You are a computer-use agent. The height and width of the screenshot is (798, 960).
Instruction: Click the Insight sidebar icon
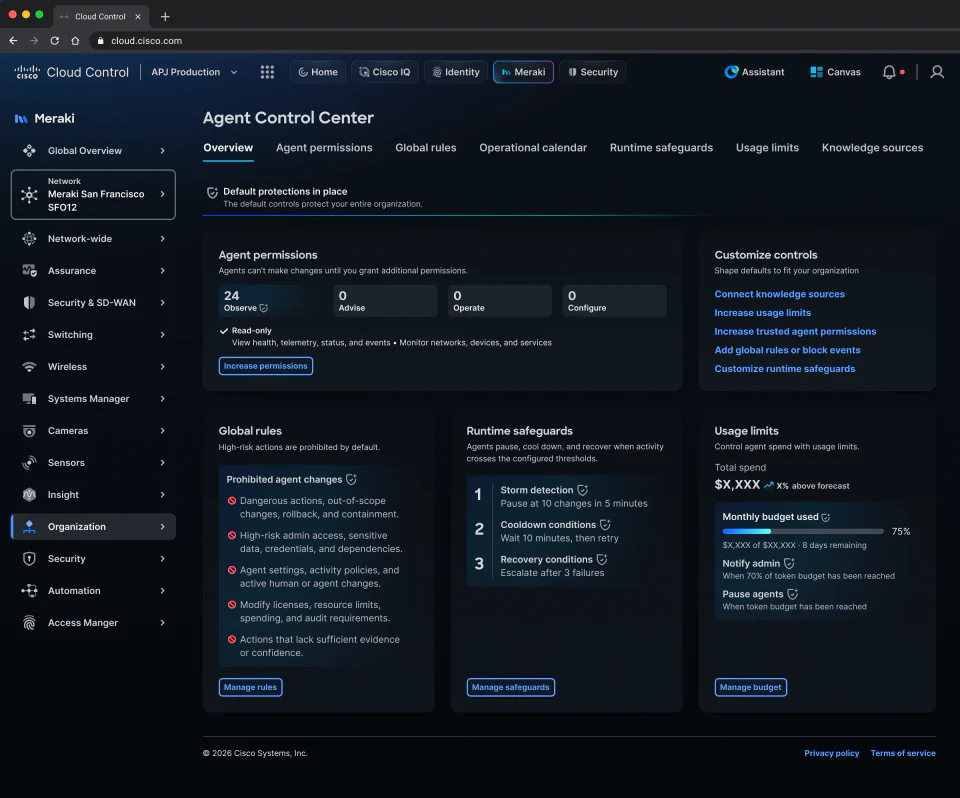(x=29, y=495)
